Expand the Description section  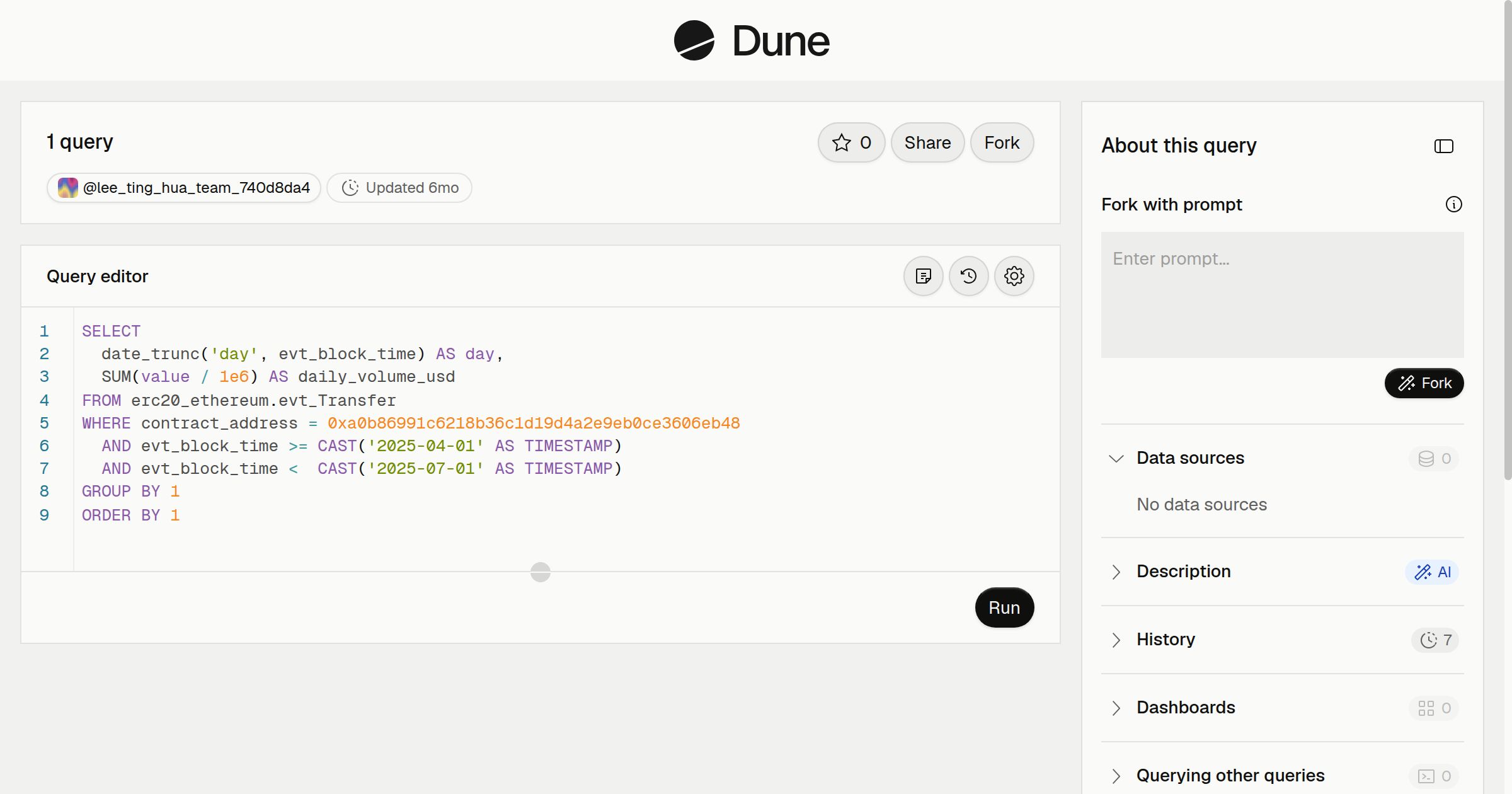pyautogui.click(x=1116, y=572)
